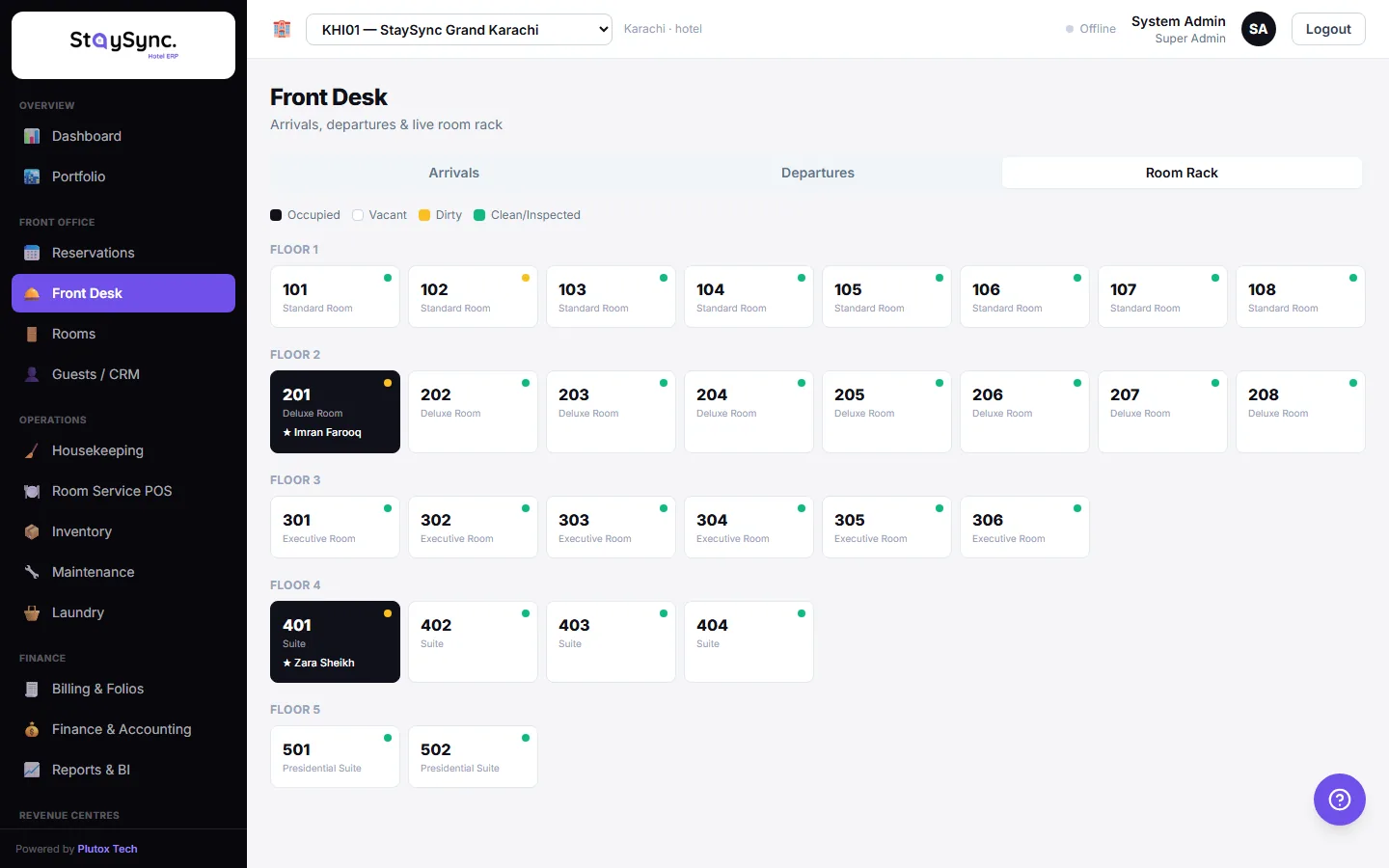
Task: Click the hotel building icon in header
Action: point(282,29)
